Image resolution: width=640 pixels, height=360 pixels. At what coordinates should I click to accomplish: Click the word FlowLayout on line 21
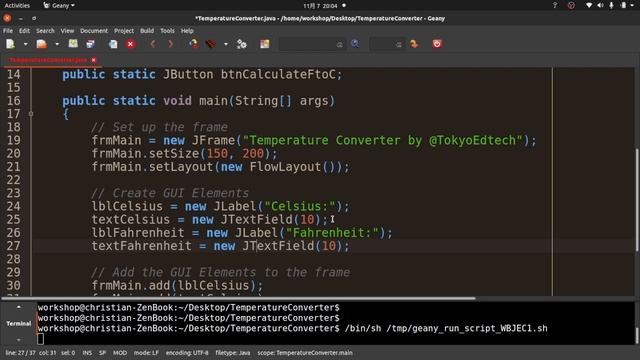285,167
